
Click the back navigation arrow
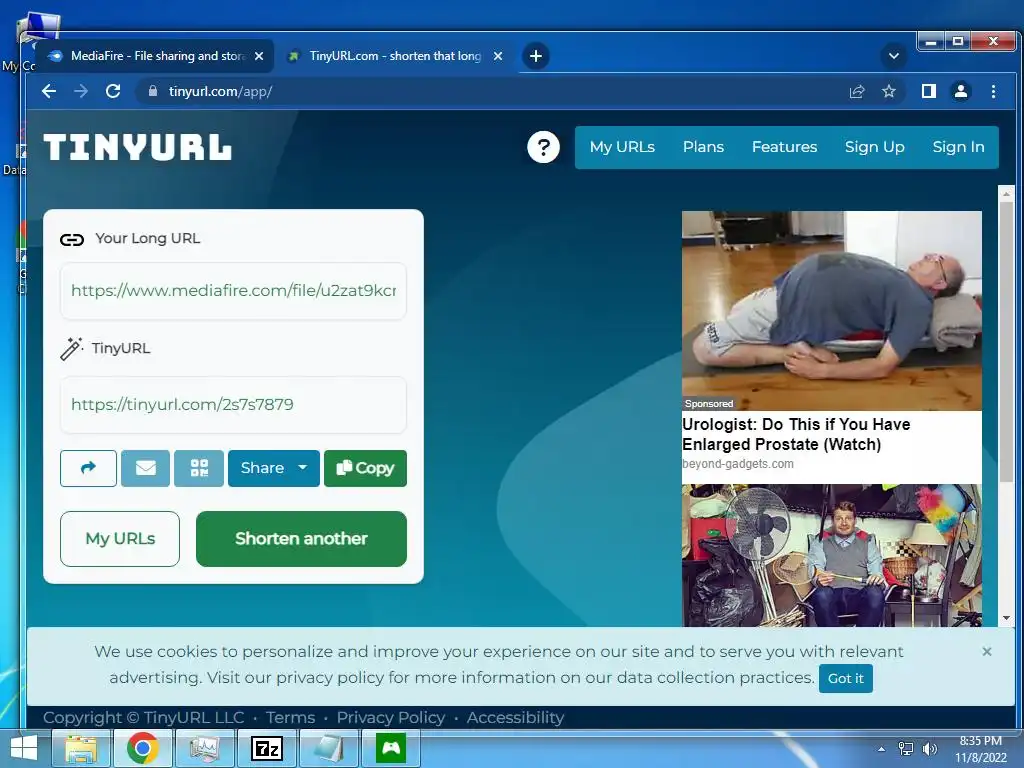pyautogui.click(x=49, y=91)
